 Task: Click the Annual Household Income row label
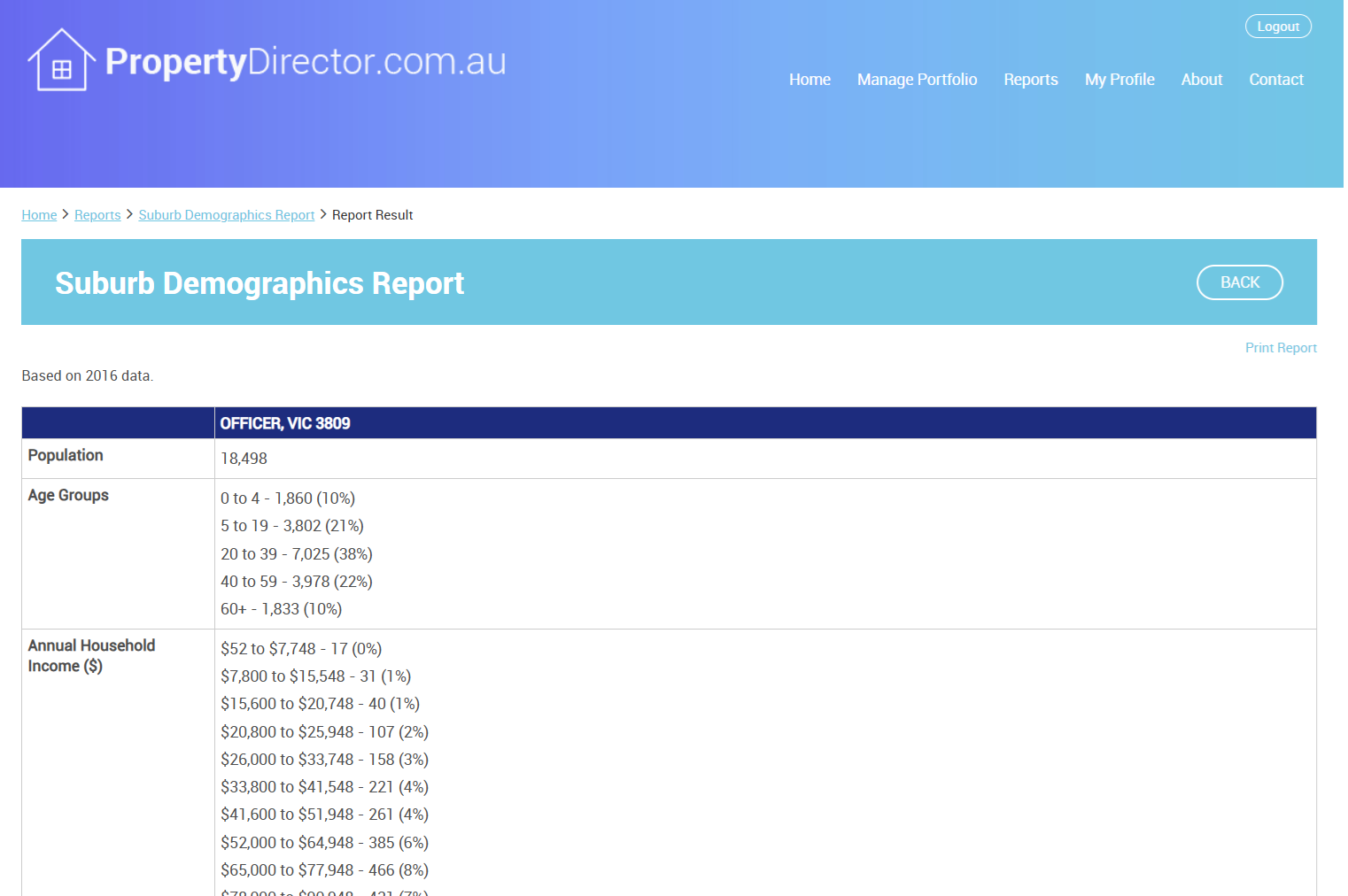coord(91,655)
